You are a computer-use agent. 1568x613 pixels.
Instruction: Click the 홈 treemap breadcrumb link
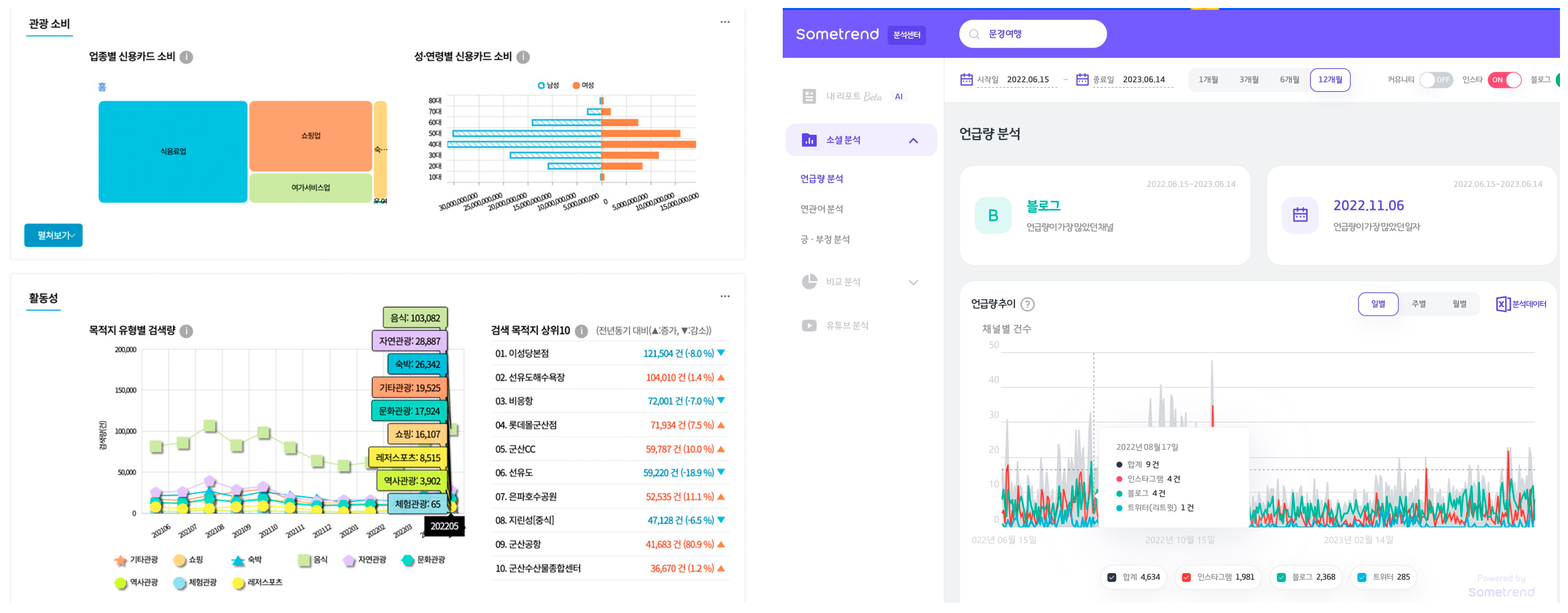(102, 87)
